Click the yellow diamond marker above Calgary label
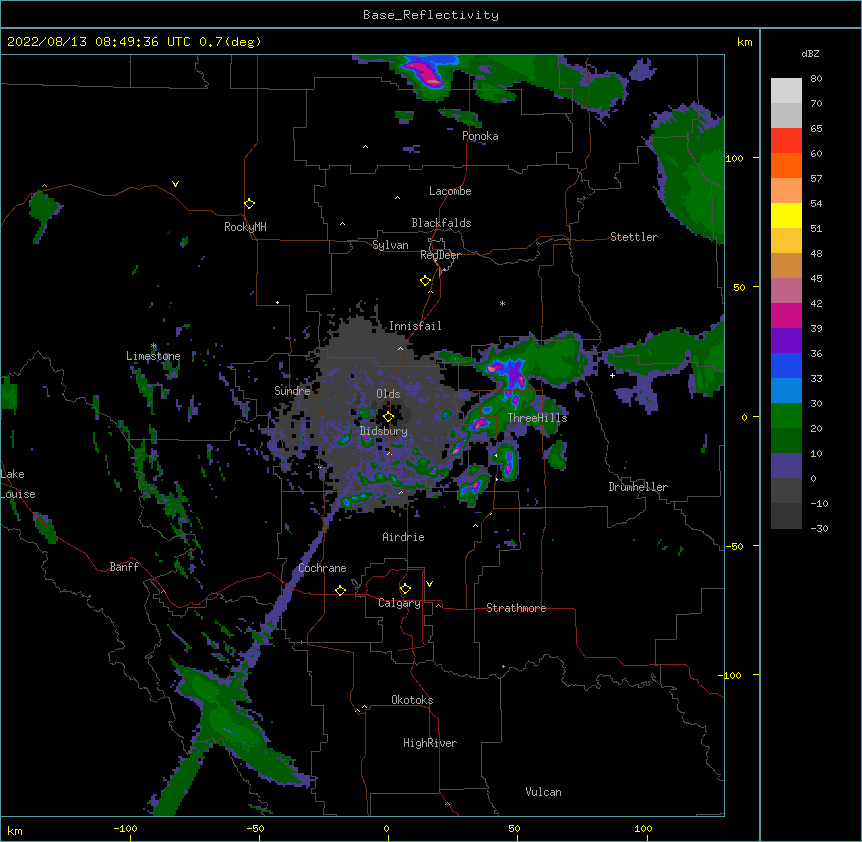 [x=406, y=589]
